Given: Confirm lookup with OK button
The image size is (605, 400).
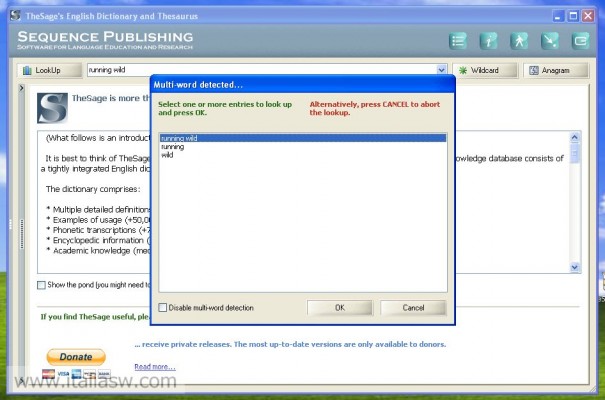Looking at the screenshot, I should pyautogui.click(x=340, y=308).
